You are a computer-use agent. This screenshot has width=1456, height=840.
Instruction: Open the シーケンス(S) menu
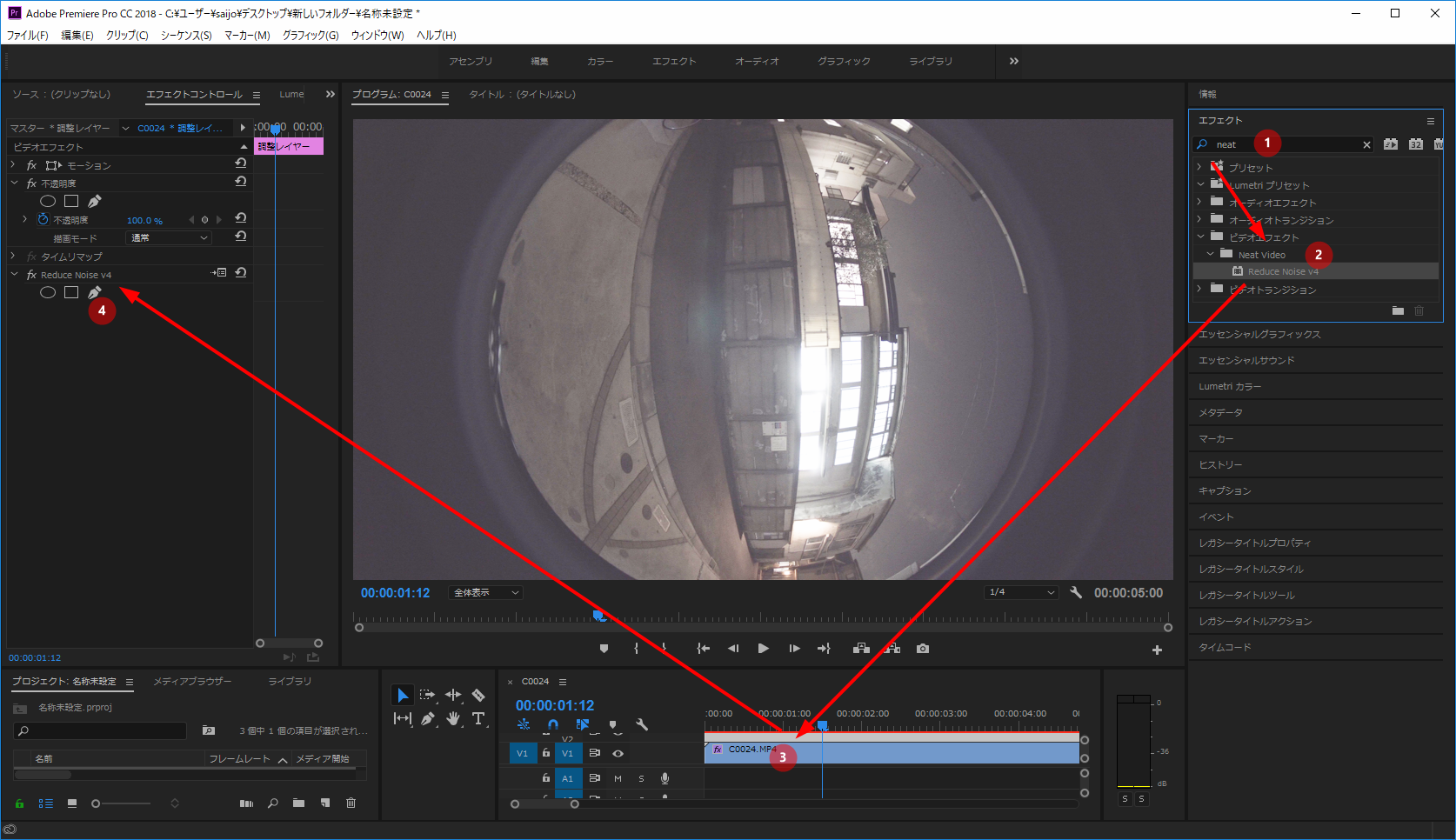tap(186, 35)
